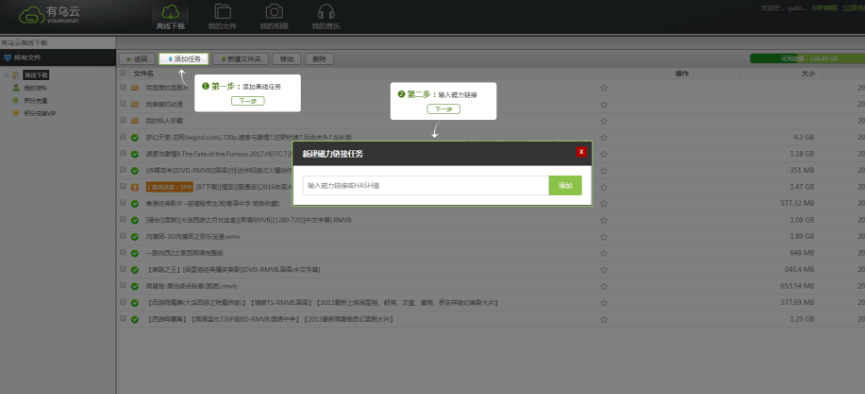This screenshot has height=394, width=865.
Task: Click the 积分兑换VIP diamond icon in sidebar
Action: pyautogui.click(x=16, y=113)
